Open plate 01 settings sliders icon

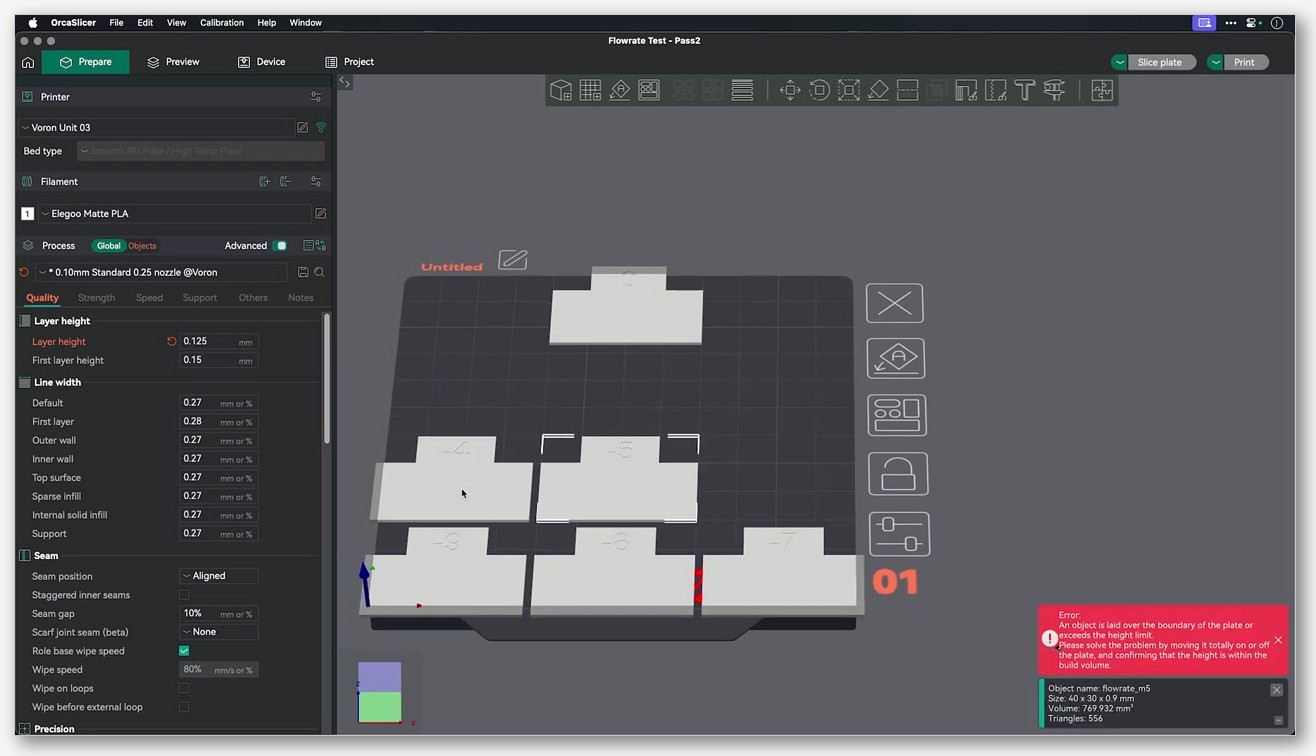[900, 533]
